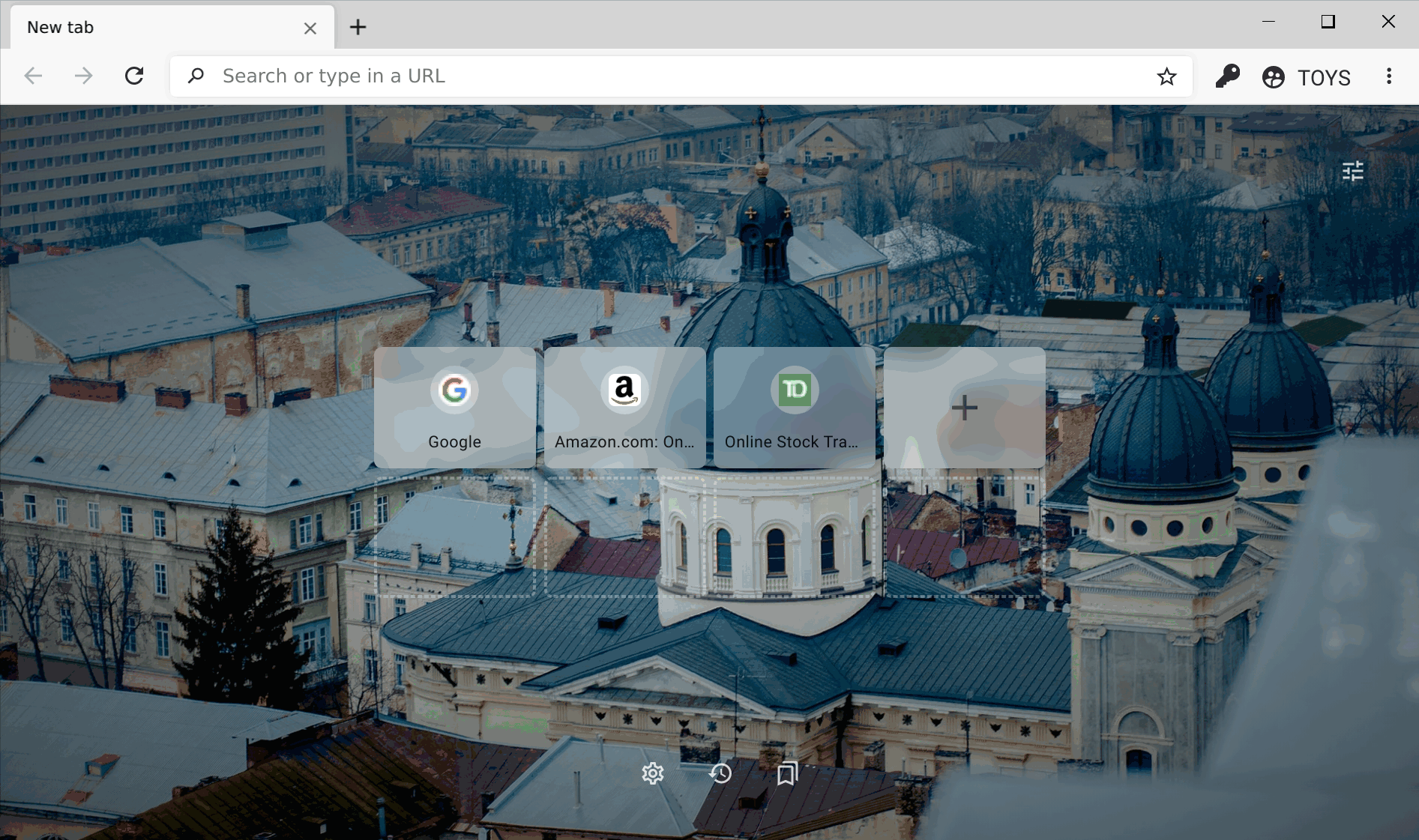1419x840 pixels.
Task: Add a new shortcut tile
Action: click(964, 408)
